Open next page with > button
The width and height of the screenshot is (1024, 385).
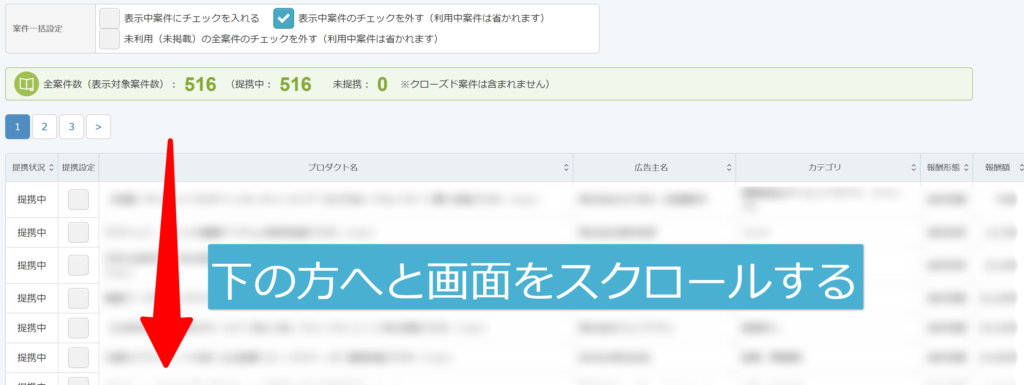click(x=98, y=127)
